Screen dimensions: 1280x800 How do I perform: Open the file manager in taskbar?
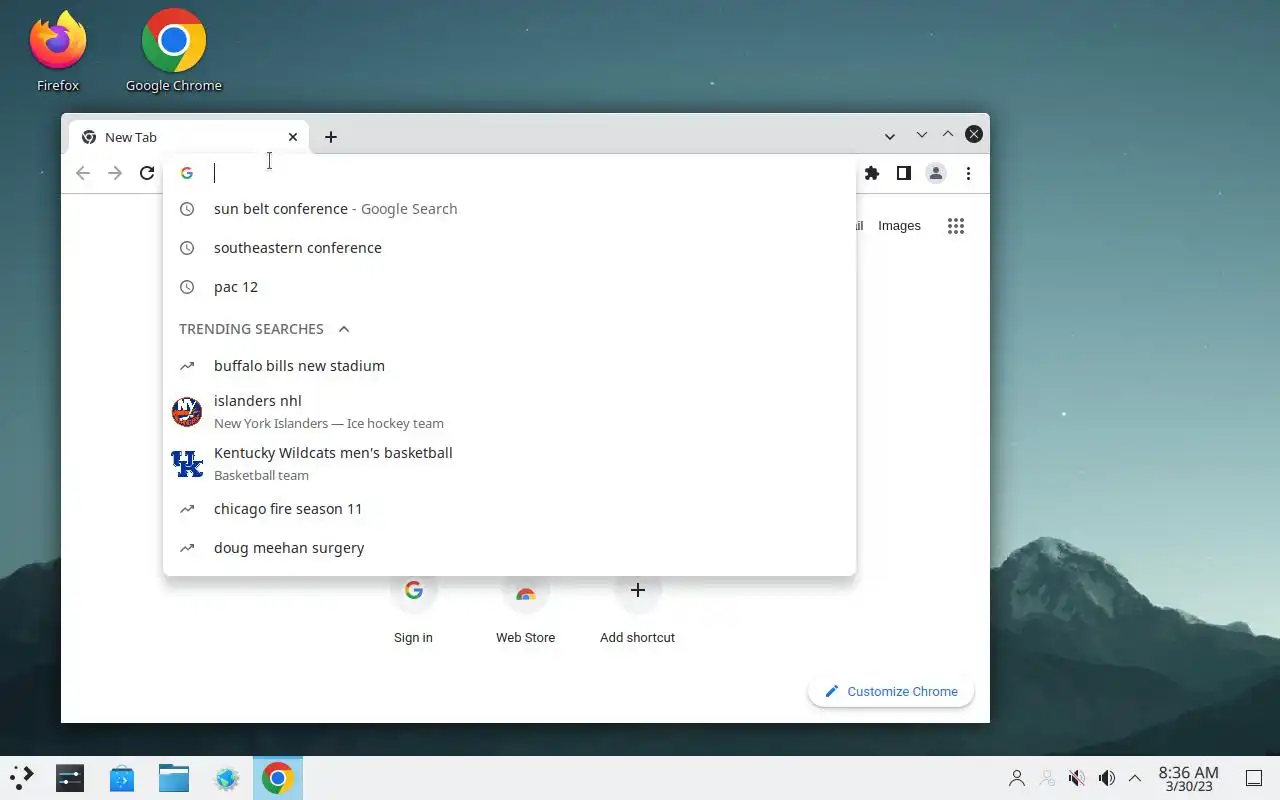click(x=174, y=778)
